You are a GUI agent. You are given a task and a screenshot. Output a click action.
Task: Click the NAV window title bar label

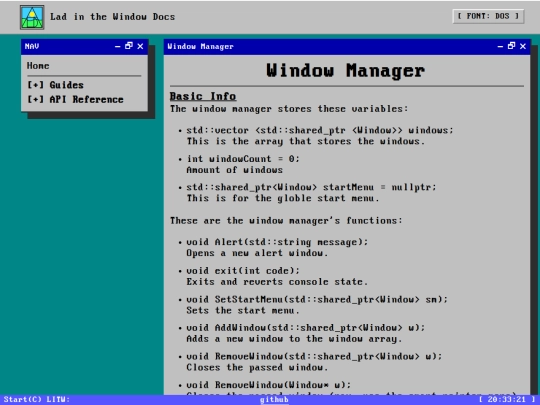pos(32,46)
